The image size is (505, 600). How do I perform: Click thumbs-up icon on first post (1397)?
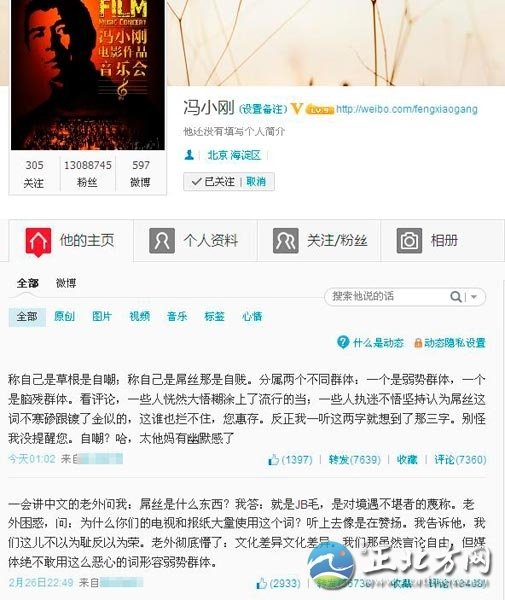[x=273, y=460]
